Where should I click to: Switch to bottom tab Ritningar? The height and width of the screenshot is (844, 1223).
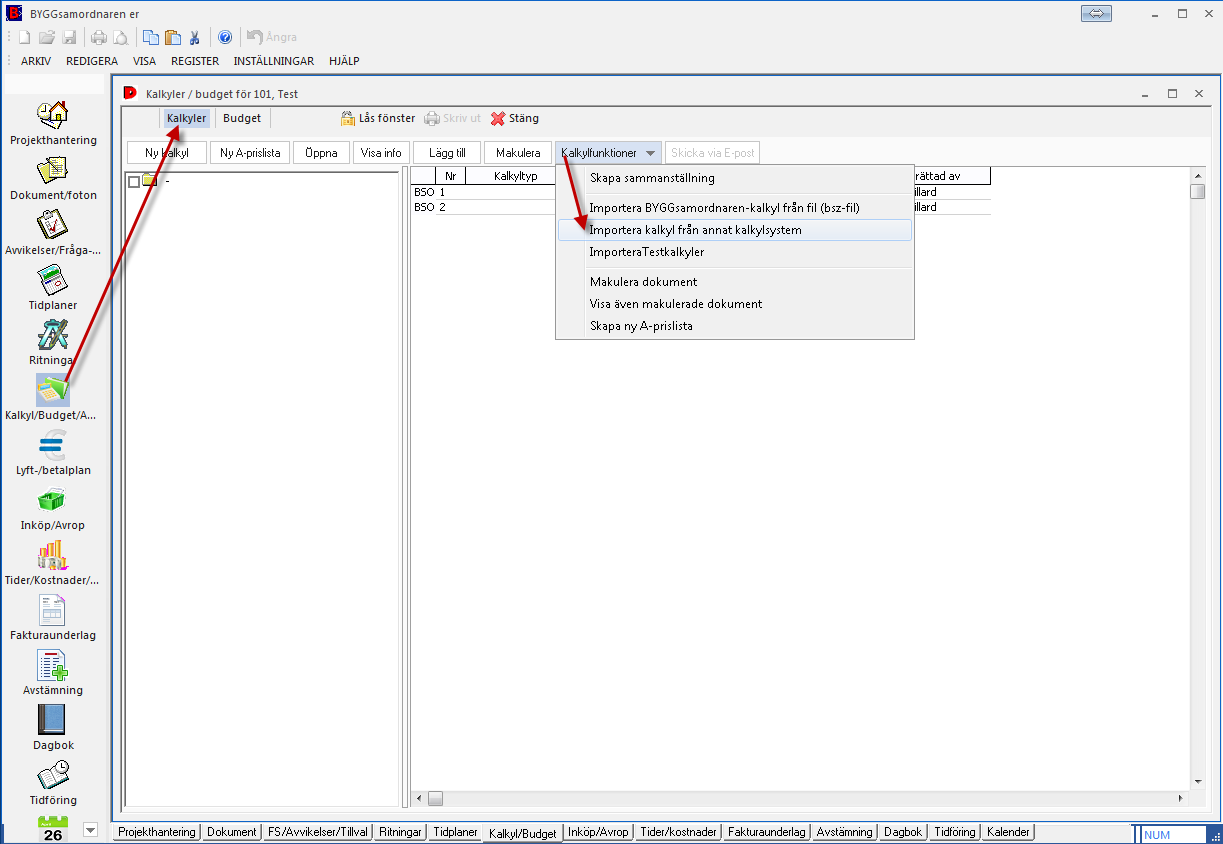coord(401,832)
